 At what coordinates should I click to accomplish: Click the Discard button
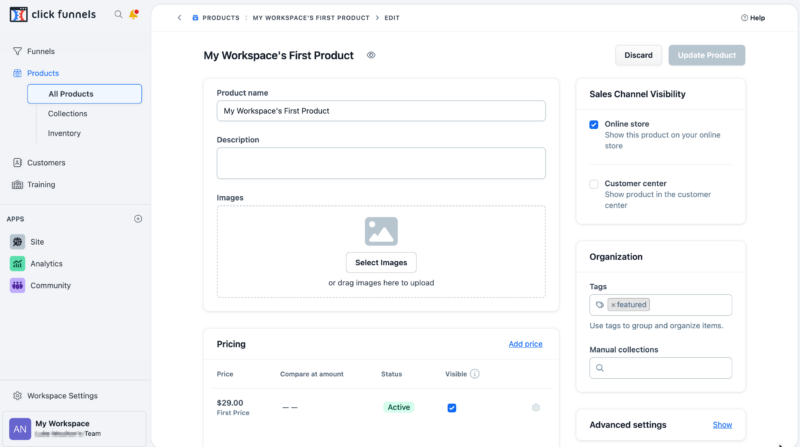(638, 55)
